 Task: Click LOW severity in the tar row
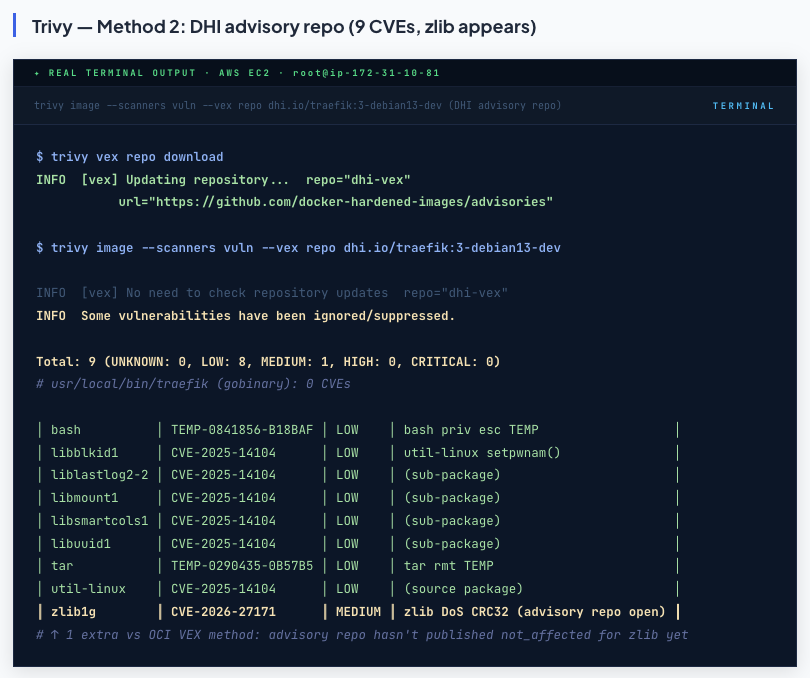coord(347,566)
